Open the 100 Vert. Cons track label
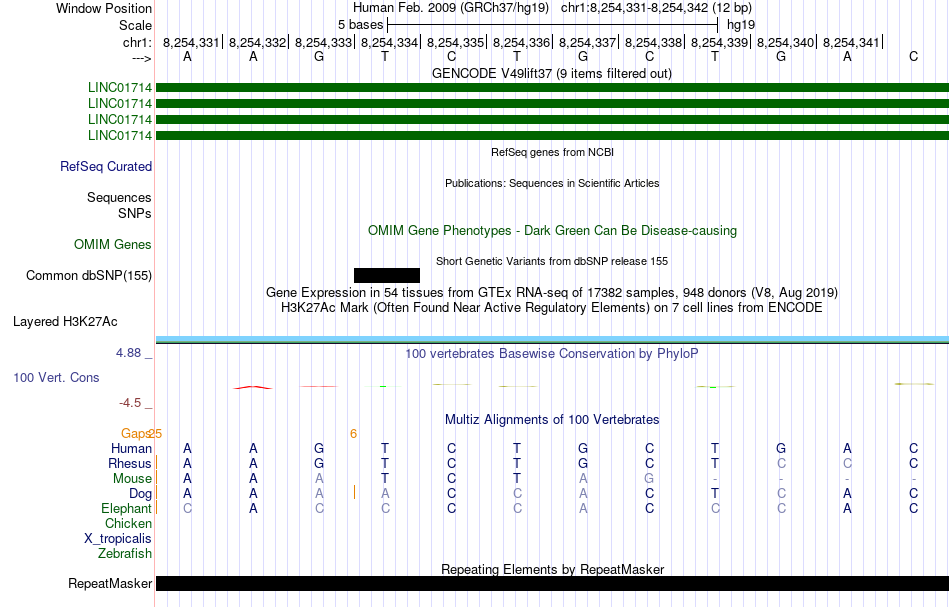The width and height of the screenshot is (950, 607). click(56, 377)
